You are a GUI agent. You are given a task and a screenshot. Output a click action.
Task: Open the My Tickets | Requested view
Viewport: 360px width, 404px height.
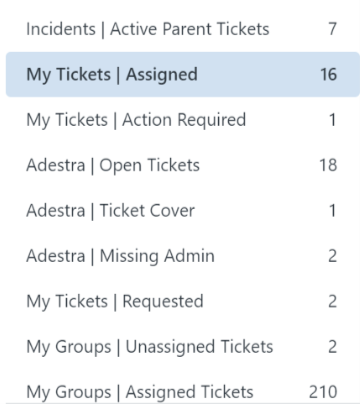click(183, 301)
